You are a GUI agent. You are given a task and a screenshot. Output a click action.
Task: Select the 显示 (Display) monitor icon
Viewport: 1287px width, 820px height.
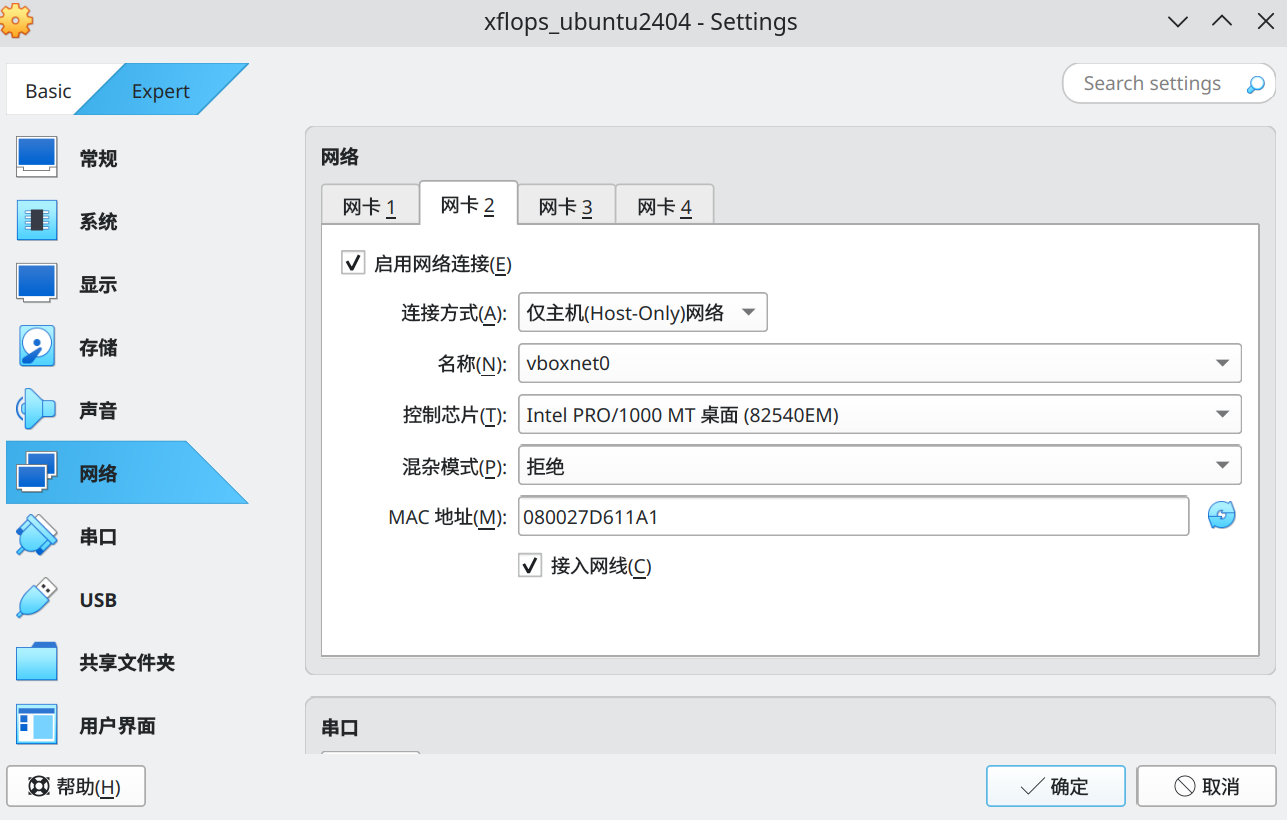[37, 284]
